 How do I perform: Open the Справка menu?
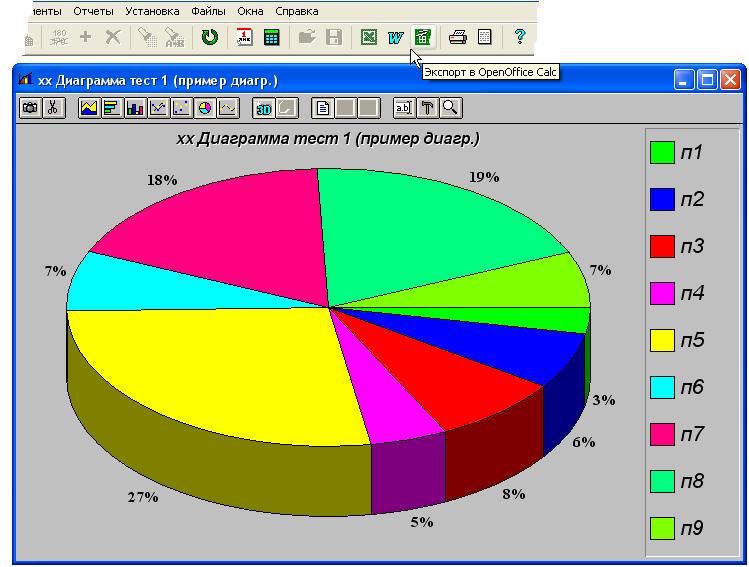[297, 11]
